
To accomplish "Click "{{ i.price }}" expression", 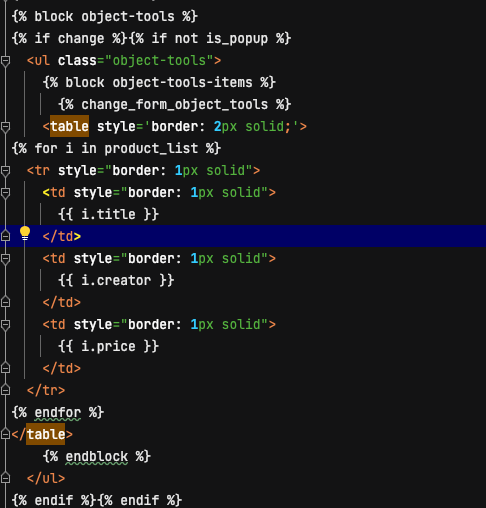I will 109,347.
